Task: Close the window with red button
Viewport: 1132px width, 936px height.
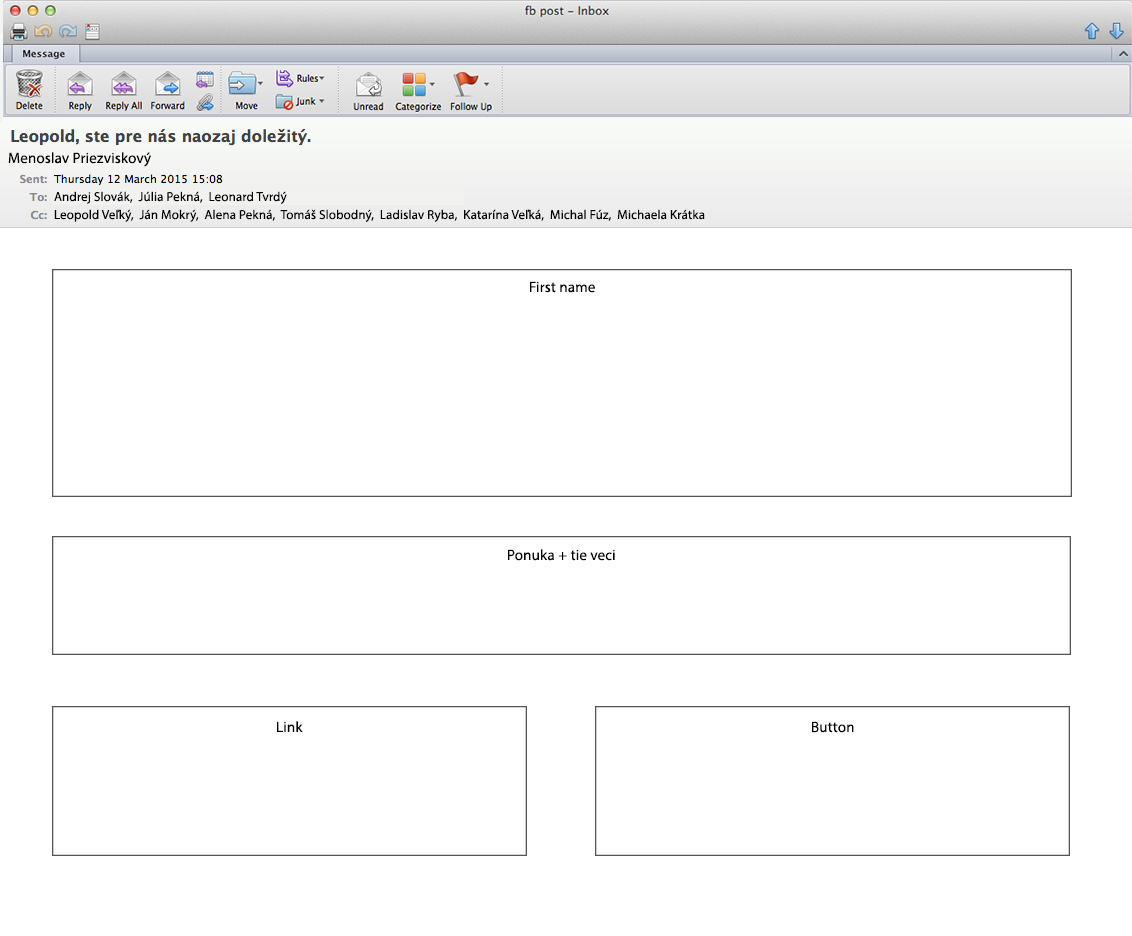Action: point(14,11)
